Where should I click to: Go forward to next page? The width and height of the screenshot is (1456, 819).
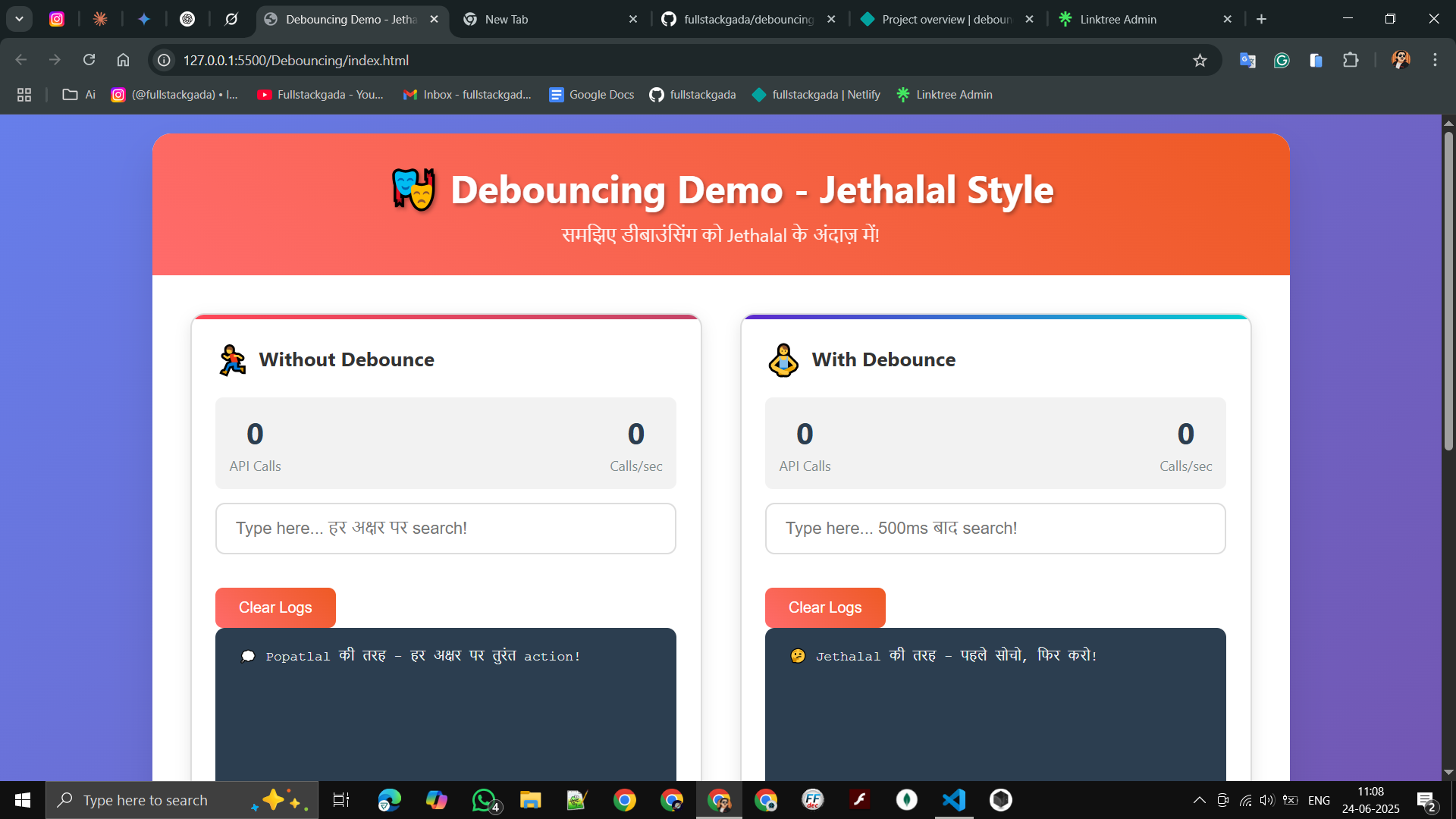tap(55, 60)
